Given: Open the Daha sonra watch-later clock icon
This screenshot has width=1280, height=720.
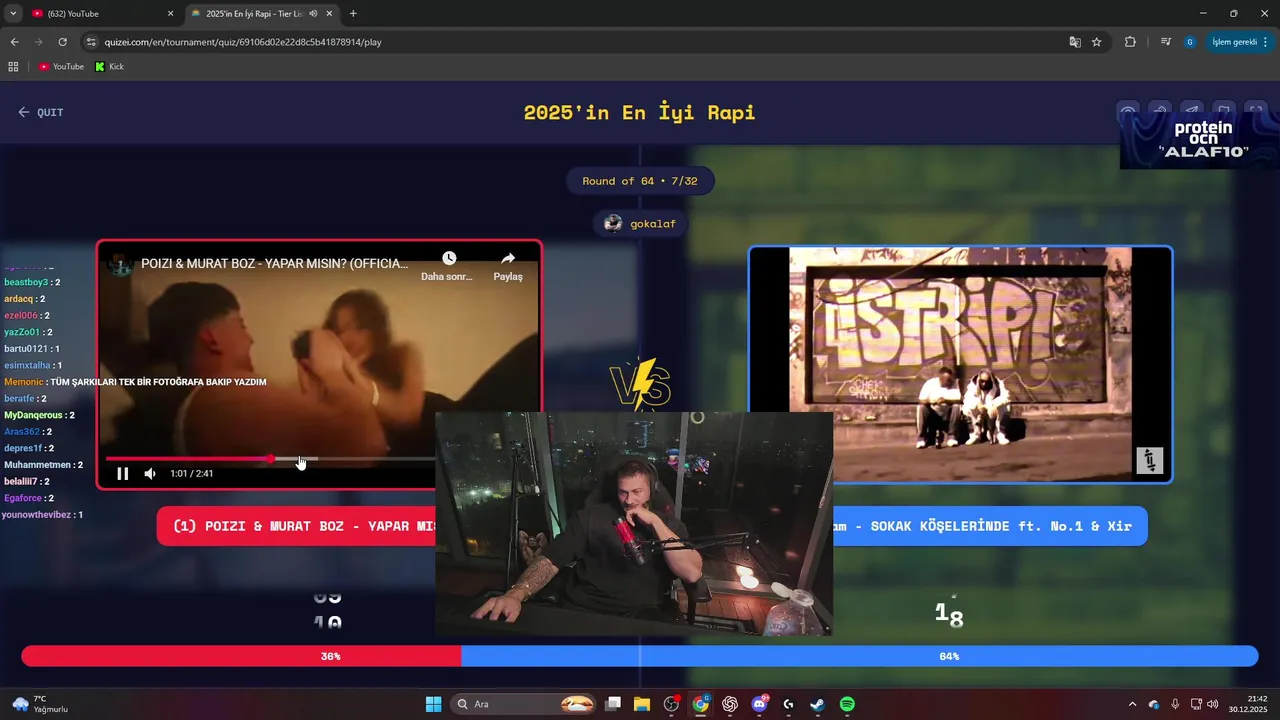Looking at the screenshot, I should [449, 258].
